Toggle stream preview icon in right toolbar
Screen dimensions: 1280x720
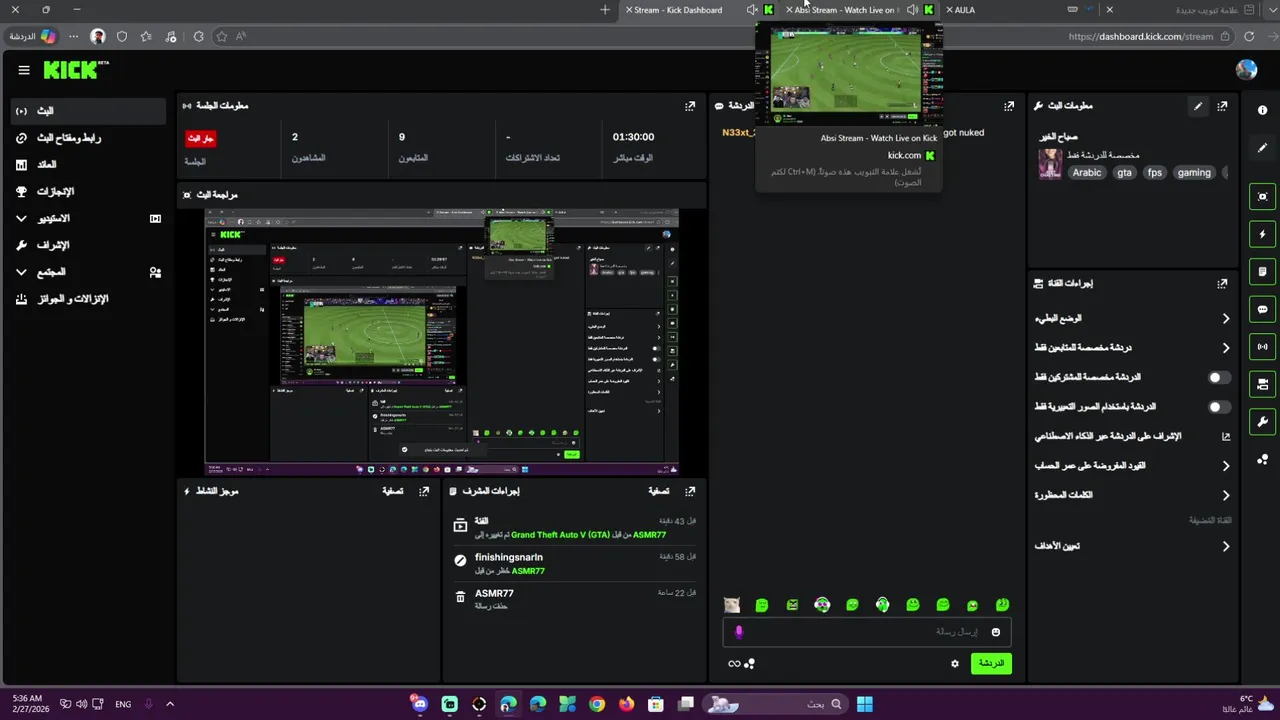[1262, 197]
